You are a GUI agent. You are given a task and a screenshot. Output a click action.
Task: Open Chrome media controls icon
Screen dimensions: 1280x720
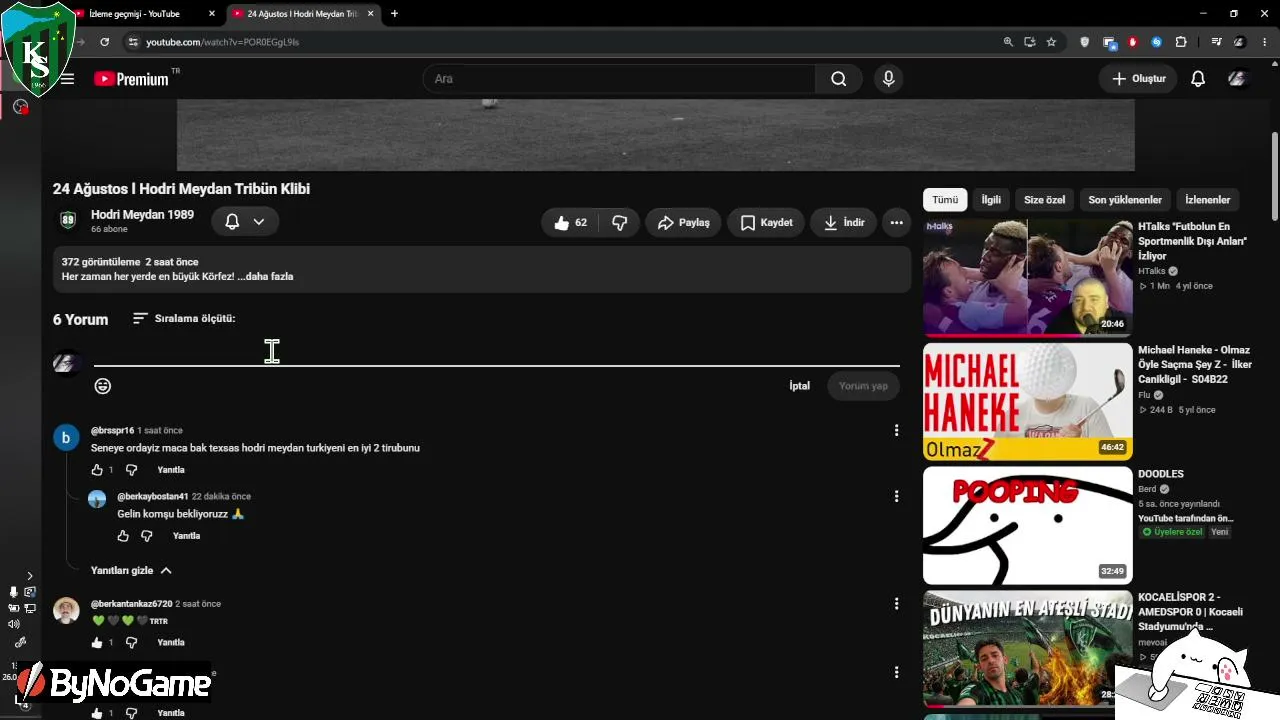coord(1216,42)
